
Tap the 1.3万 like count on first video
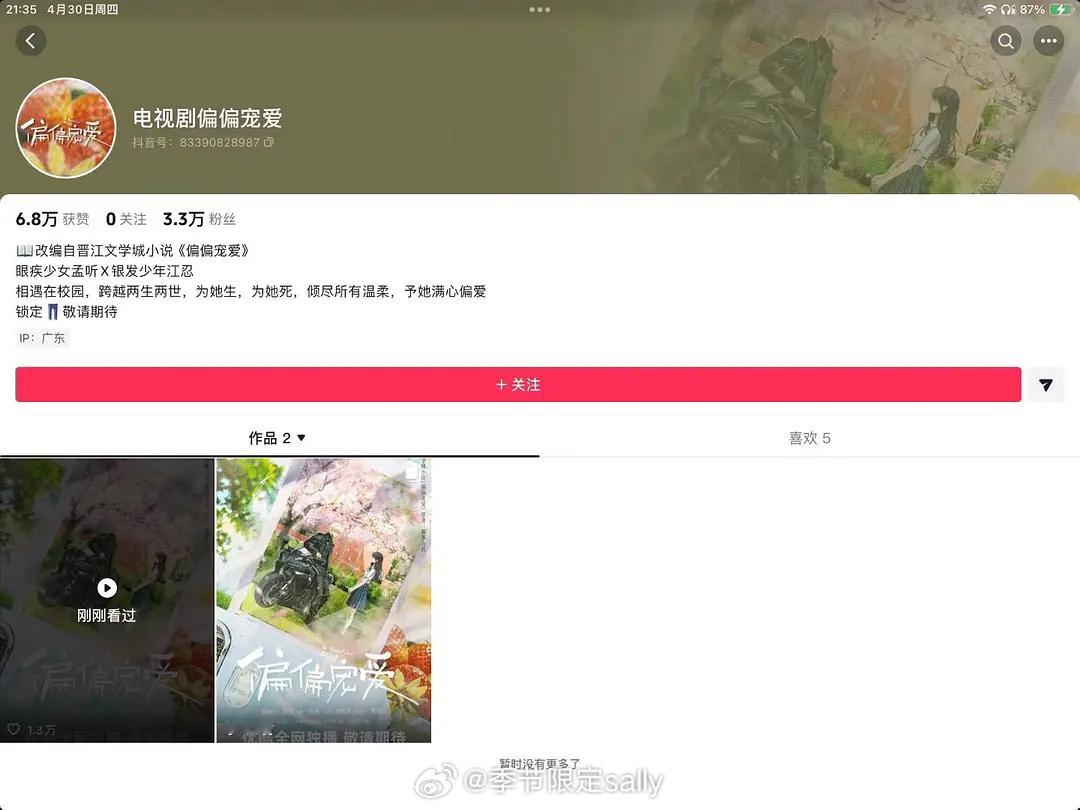(32, 729)
